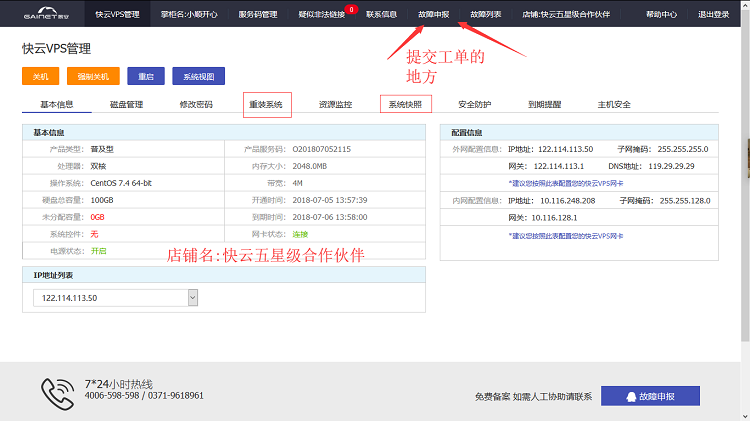
Task: Switch to the 基本信息 tab
Action: pyautogui.click(x=56, y=104)
